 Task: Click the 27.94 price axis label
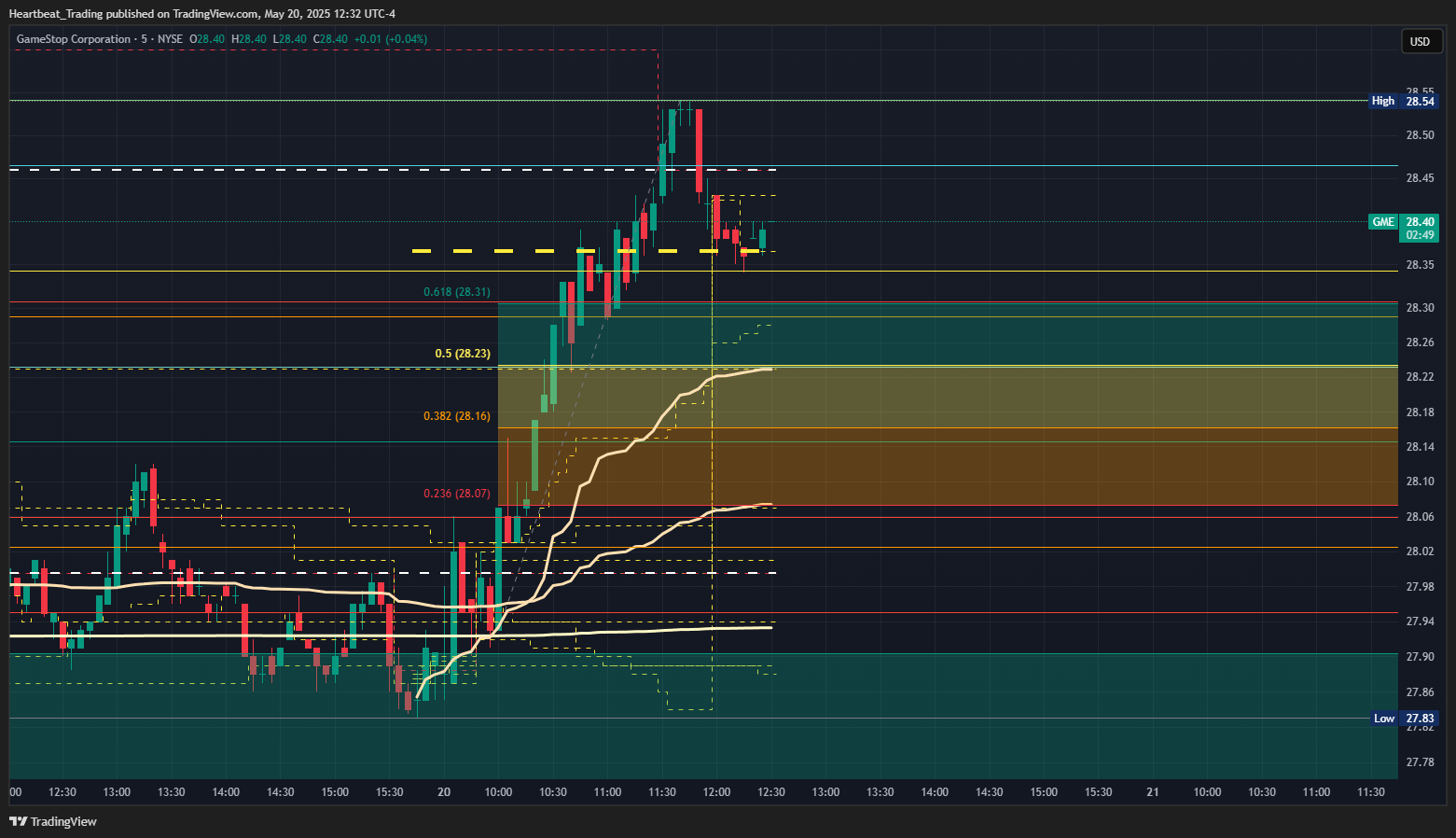1420,622
